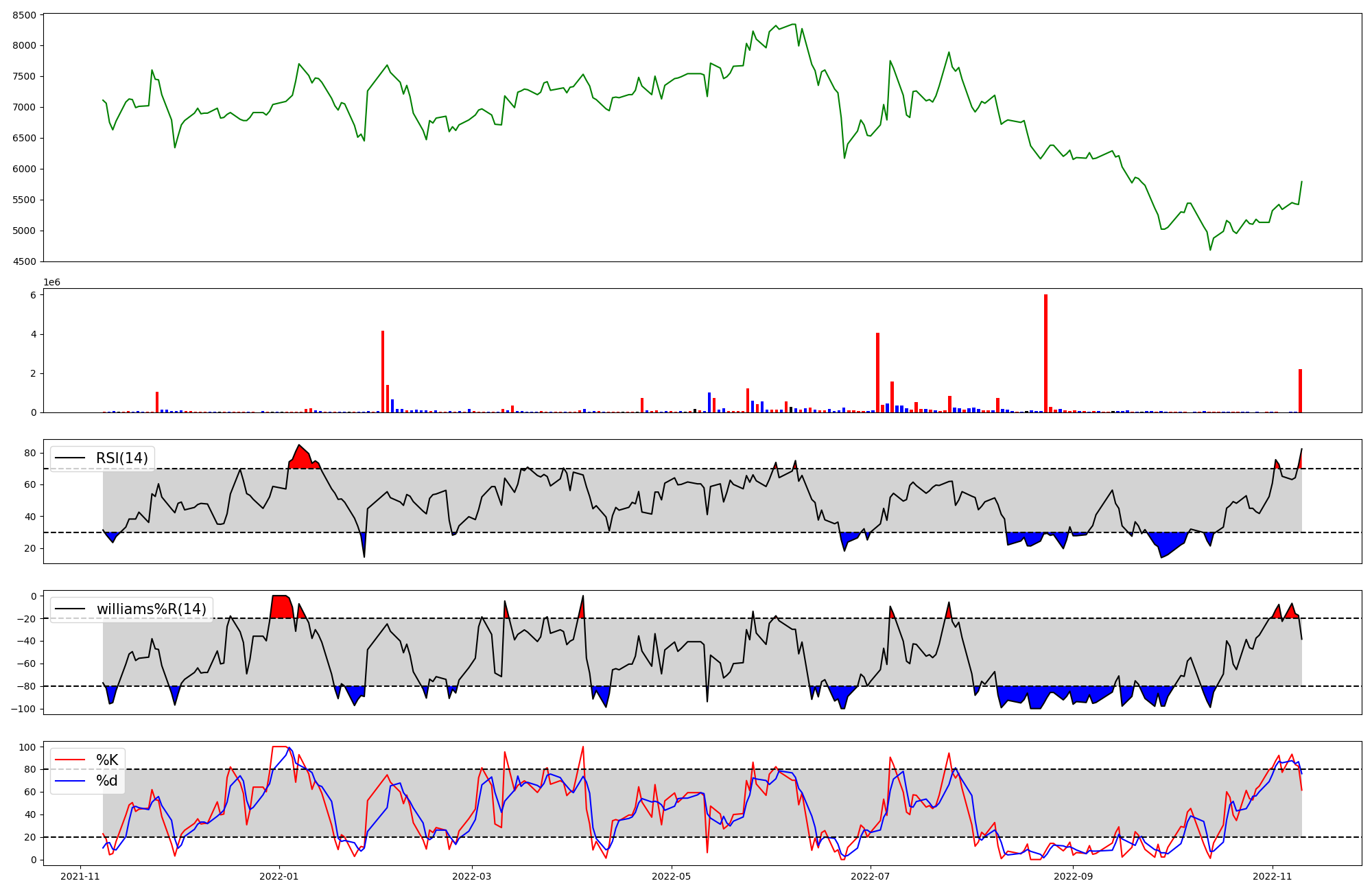
Task: Click the tallest red volume bar near 6
Action: point(1045,353)
